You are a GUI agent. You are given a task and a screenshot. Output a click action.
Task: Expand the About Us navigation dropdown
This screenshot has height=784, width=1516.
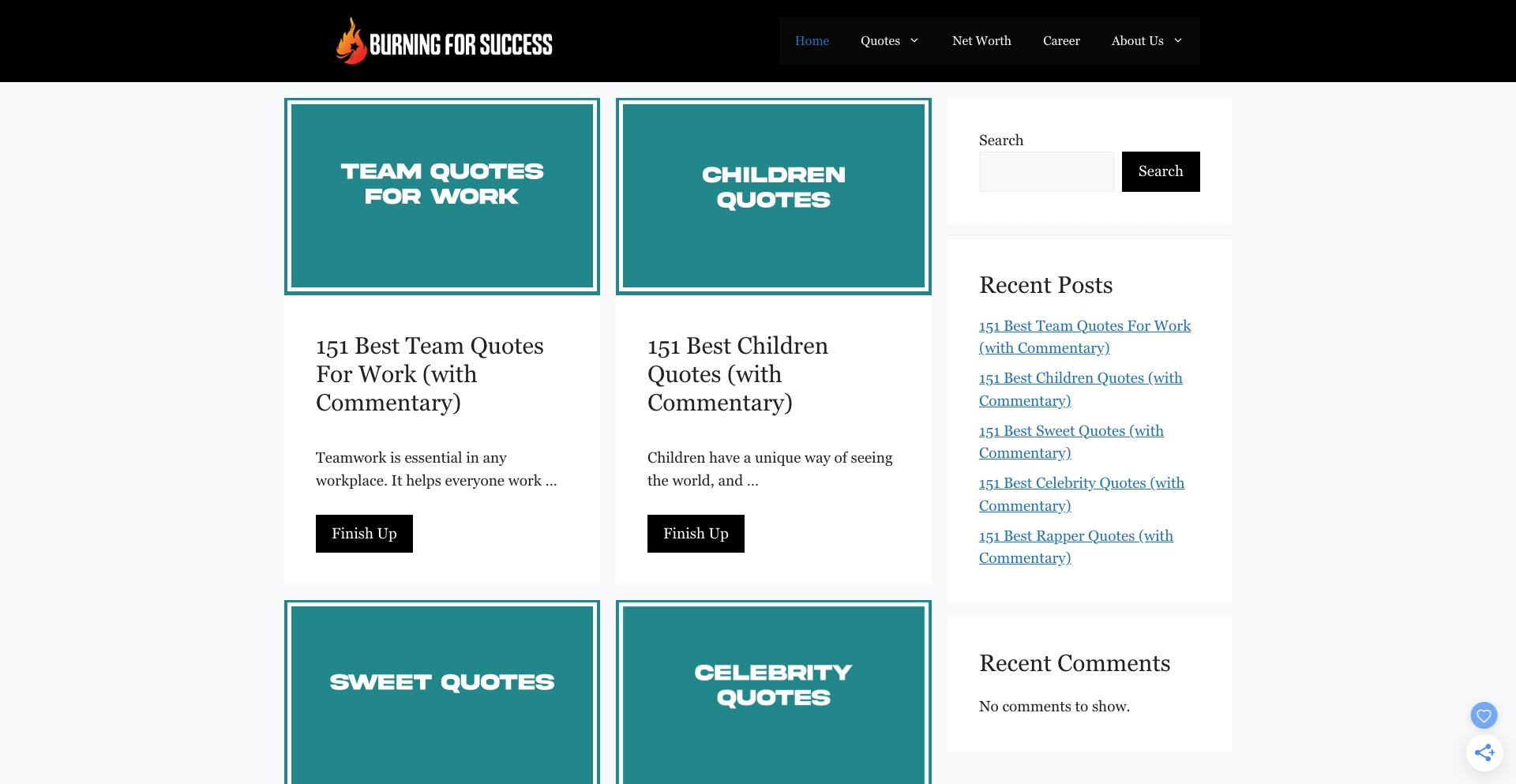[1138, 40]
